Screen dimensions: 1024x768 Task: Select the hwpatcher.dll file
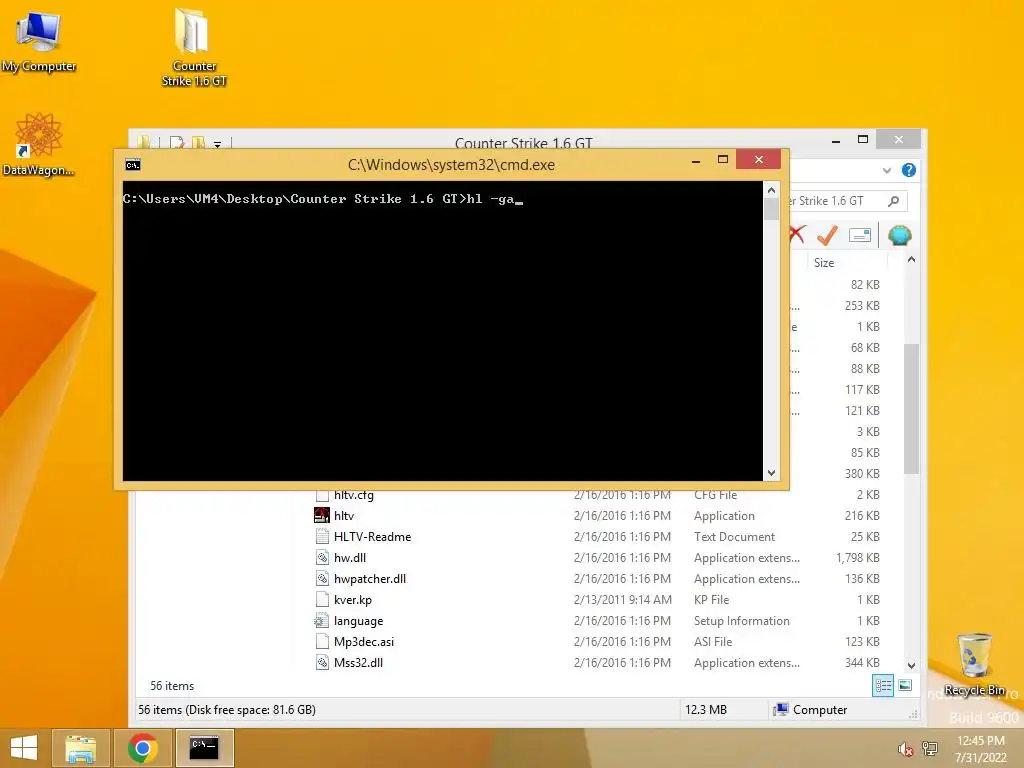(370, 579)
